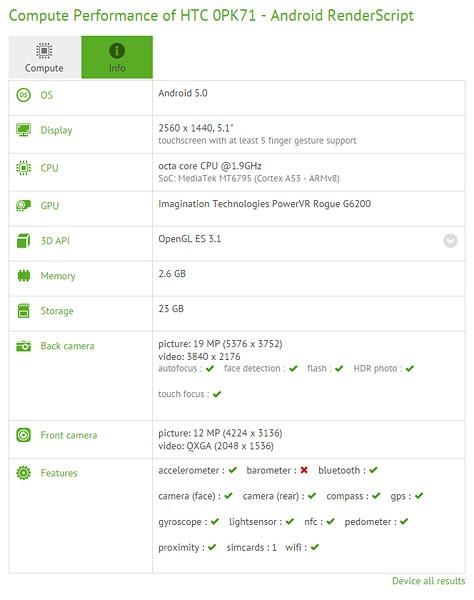Click the GPU graphics card icon

point(24,206)
